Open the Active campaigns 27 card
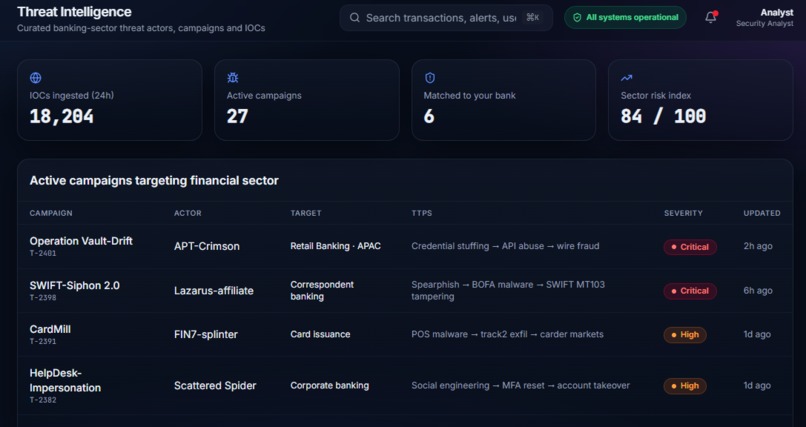 [307, 100]
